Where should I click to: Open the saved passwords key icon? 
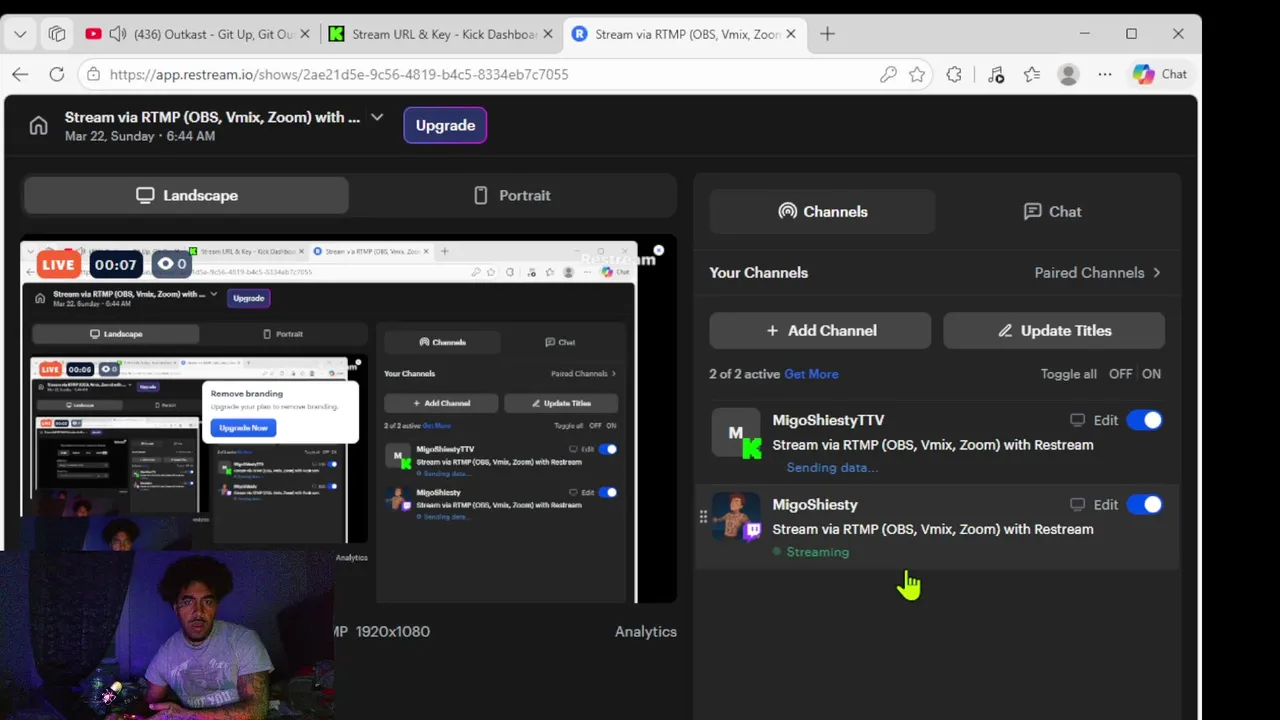[888, 74]
